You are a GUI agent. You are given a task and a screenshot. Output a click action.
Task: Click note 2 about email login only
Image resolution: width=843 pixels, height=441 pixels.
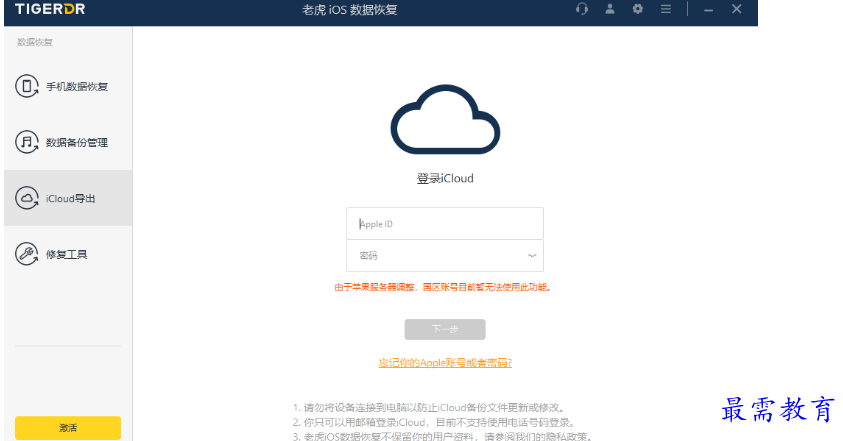tap(434, 422)
